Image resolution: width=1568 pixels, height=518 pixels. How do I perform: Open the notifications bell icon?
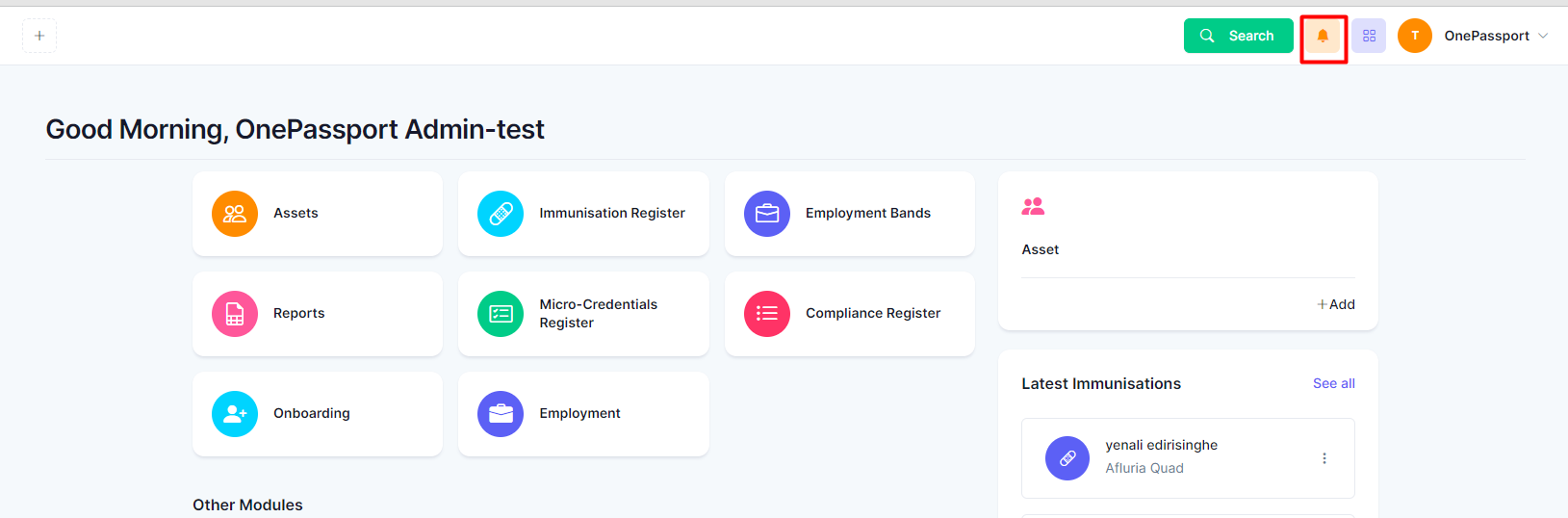click(x=1323, y=36)
